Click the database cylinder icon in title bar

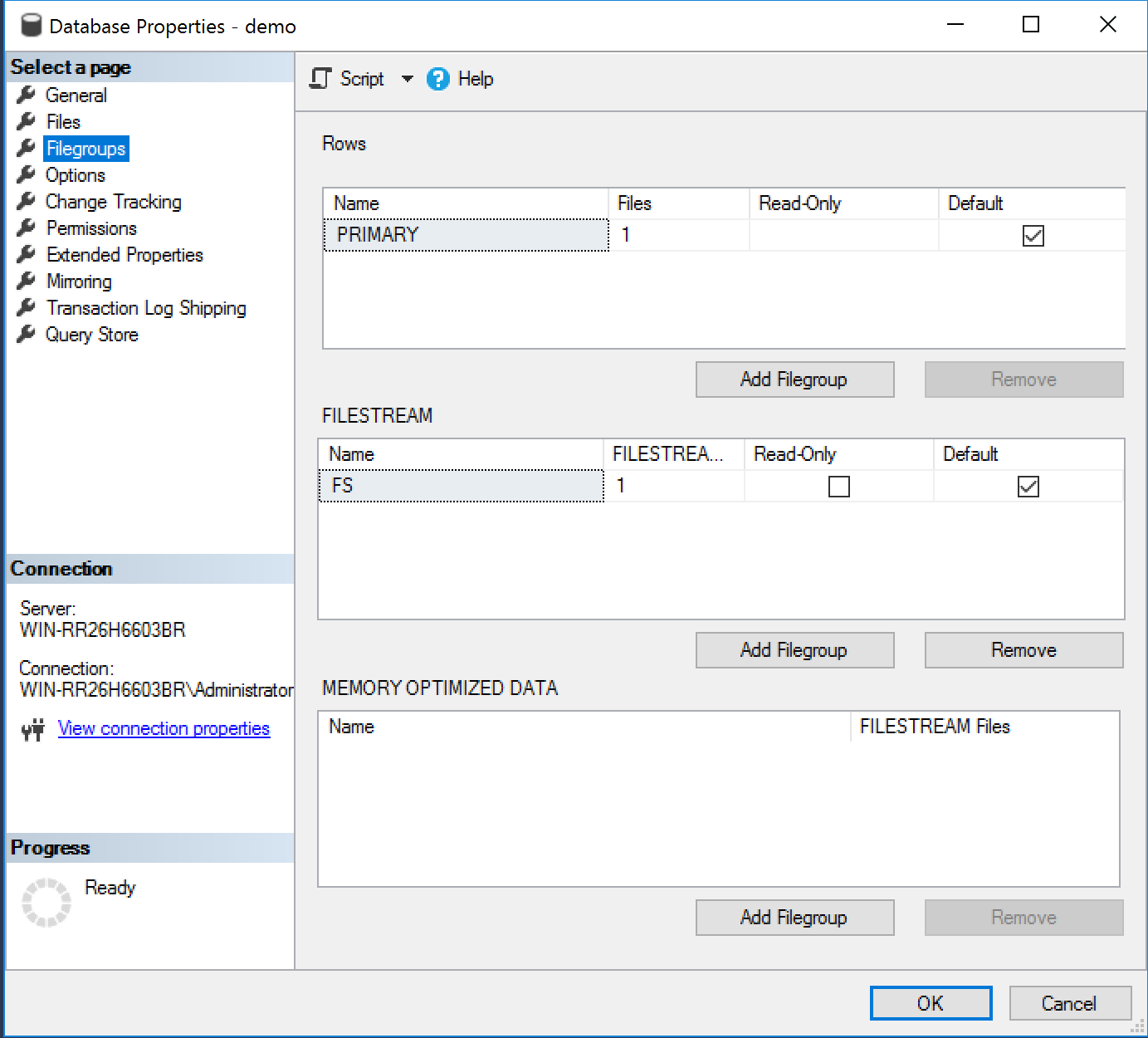pyautogui.click(x=31, y=26)
